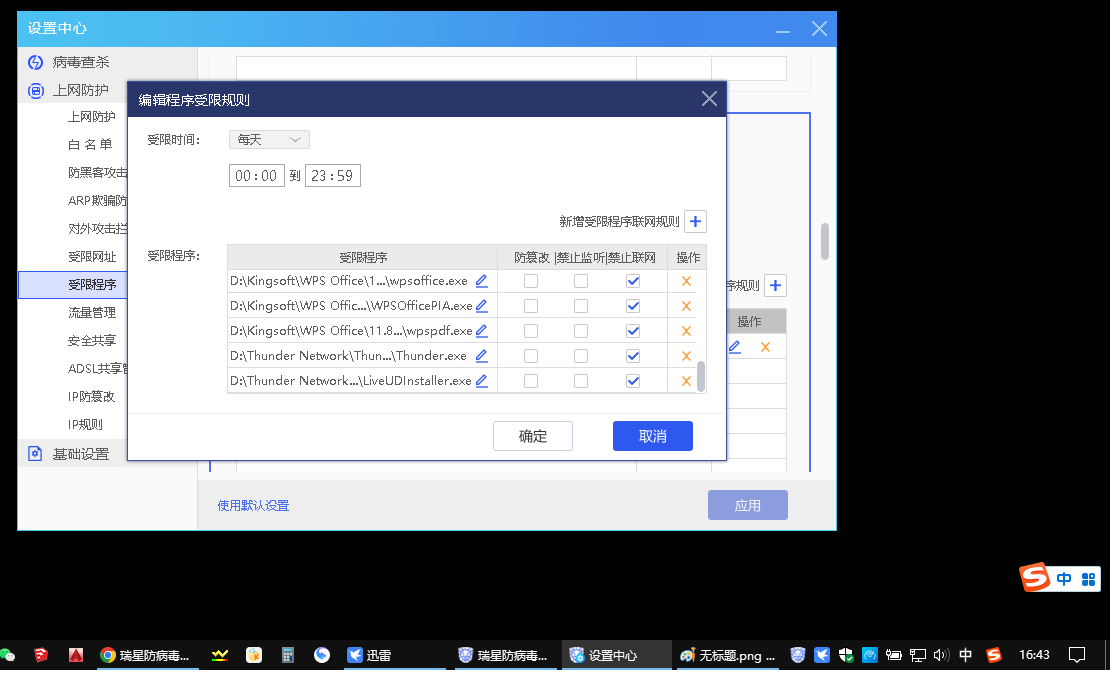
Task: Delete the wpspdf.exe rule row
Action: click(686, 331)
